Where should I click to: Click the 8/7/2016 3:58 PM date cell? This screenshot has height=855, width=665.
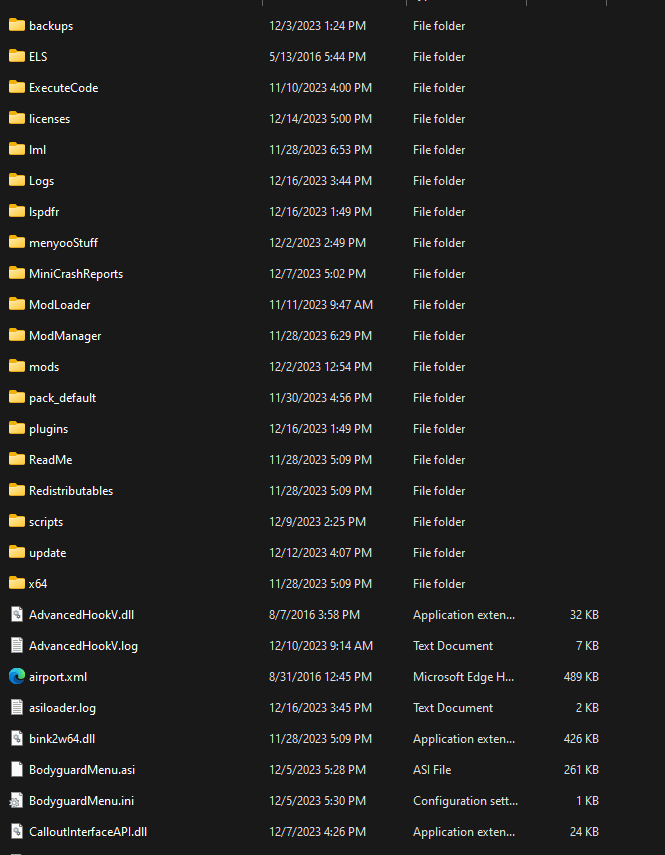tap(314, 615)
